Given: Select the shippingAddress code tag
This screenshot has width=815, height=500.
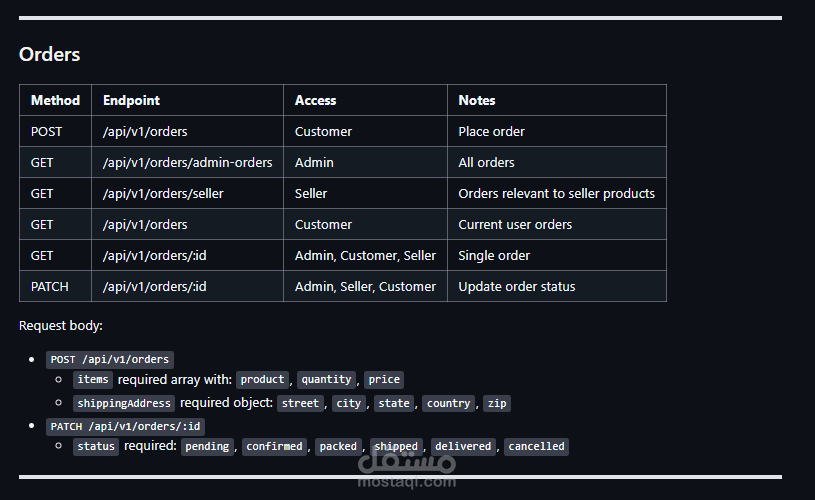Looking at the screenshot, I should 124,403.
